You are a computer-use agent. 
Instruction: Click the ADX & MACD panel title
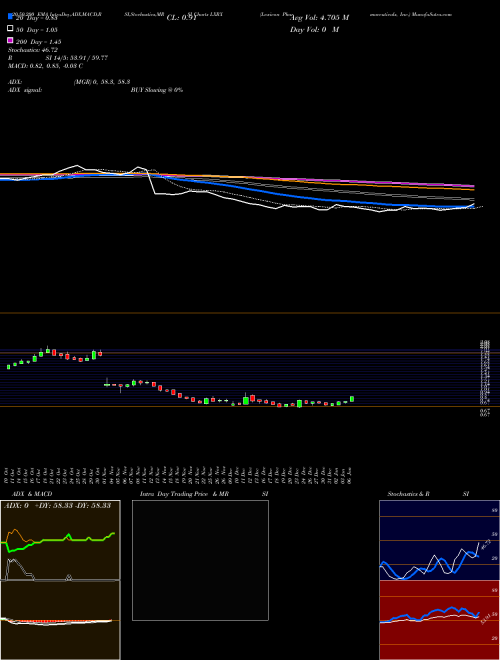(32, 494)
